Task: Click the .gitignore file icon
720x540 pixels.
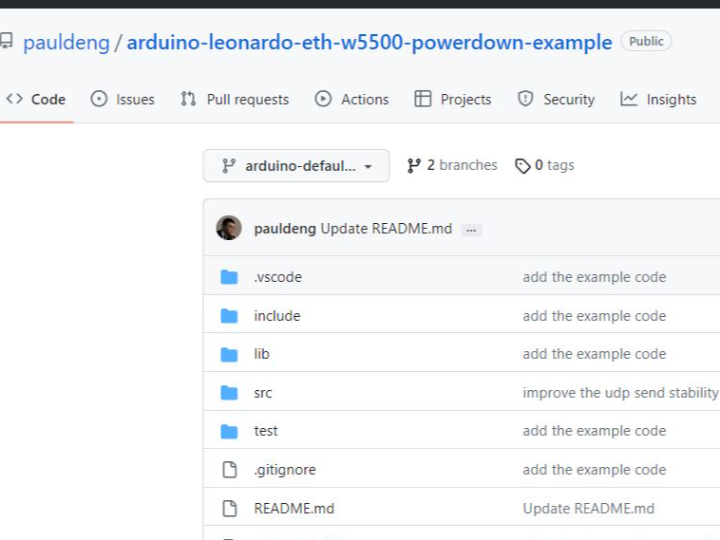Action: coord(229,470)
